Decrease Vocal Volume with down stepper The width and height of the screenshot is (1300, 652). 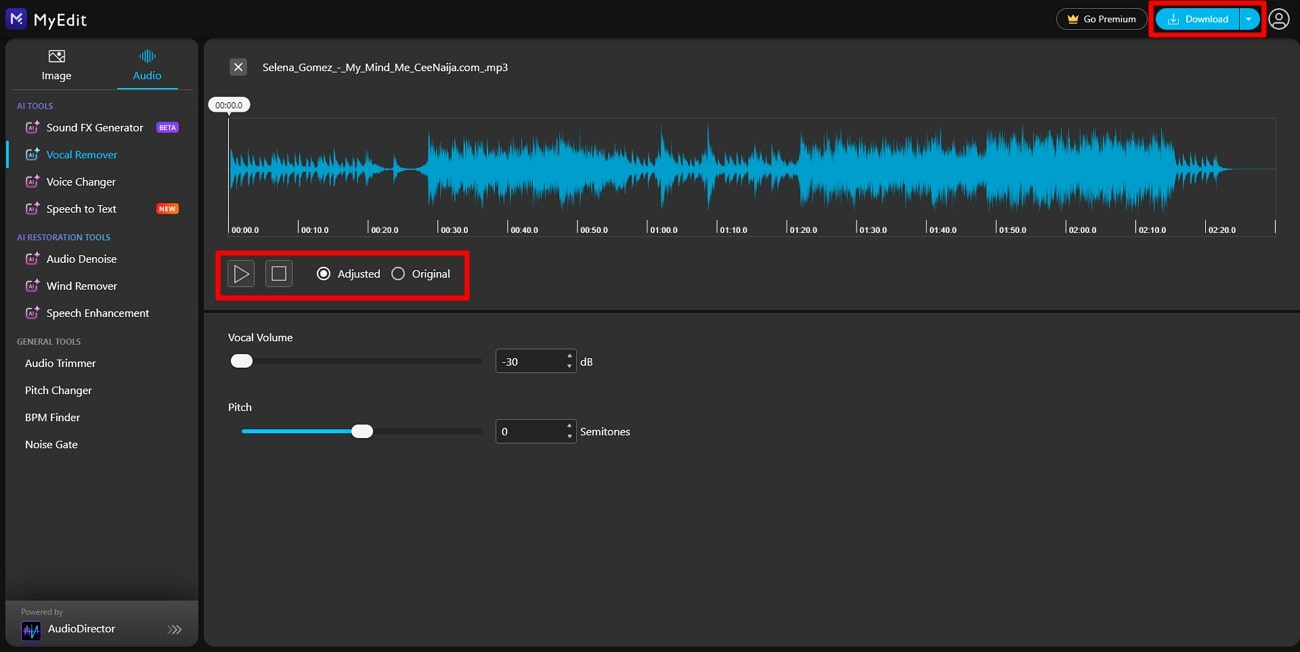(570, 367)
